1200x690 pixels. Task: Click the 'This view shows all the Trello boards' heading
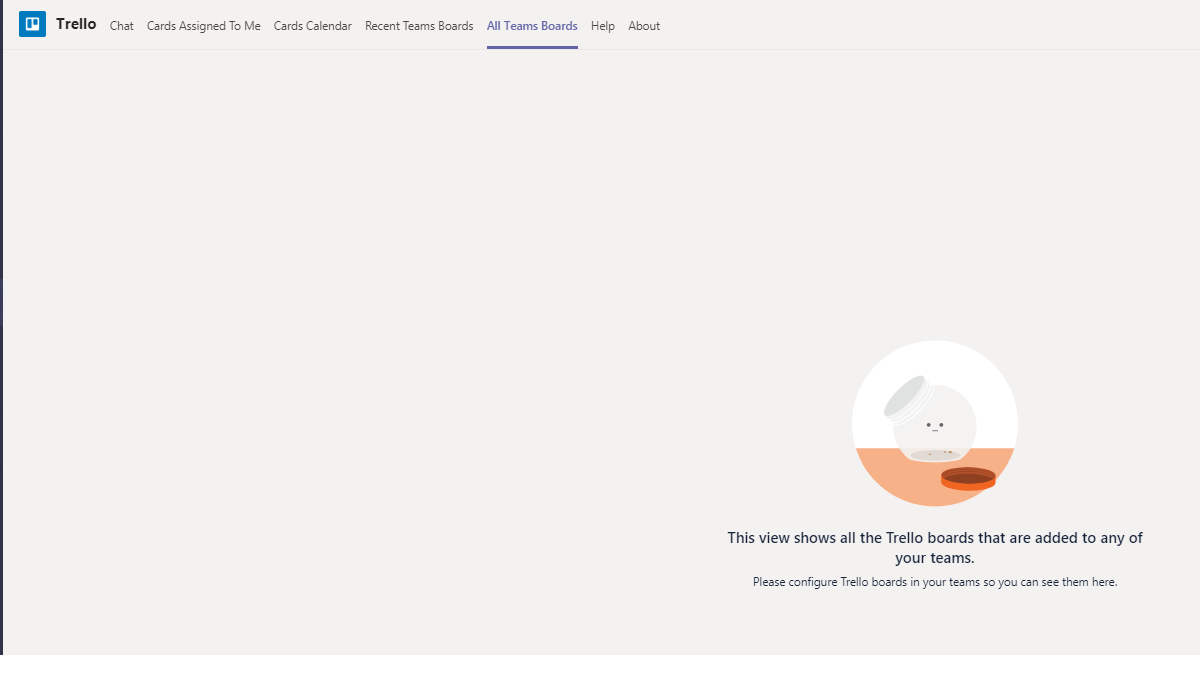coord(935,548)
